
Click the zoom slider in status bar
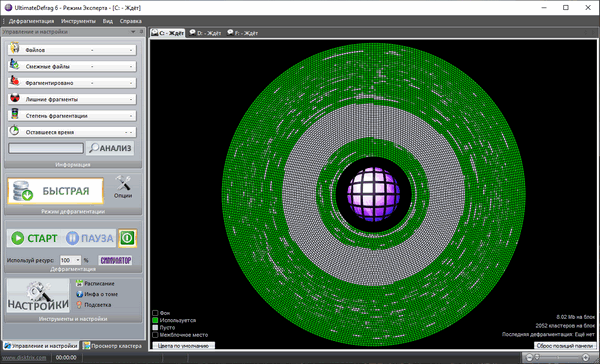558,357
